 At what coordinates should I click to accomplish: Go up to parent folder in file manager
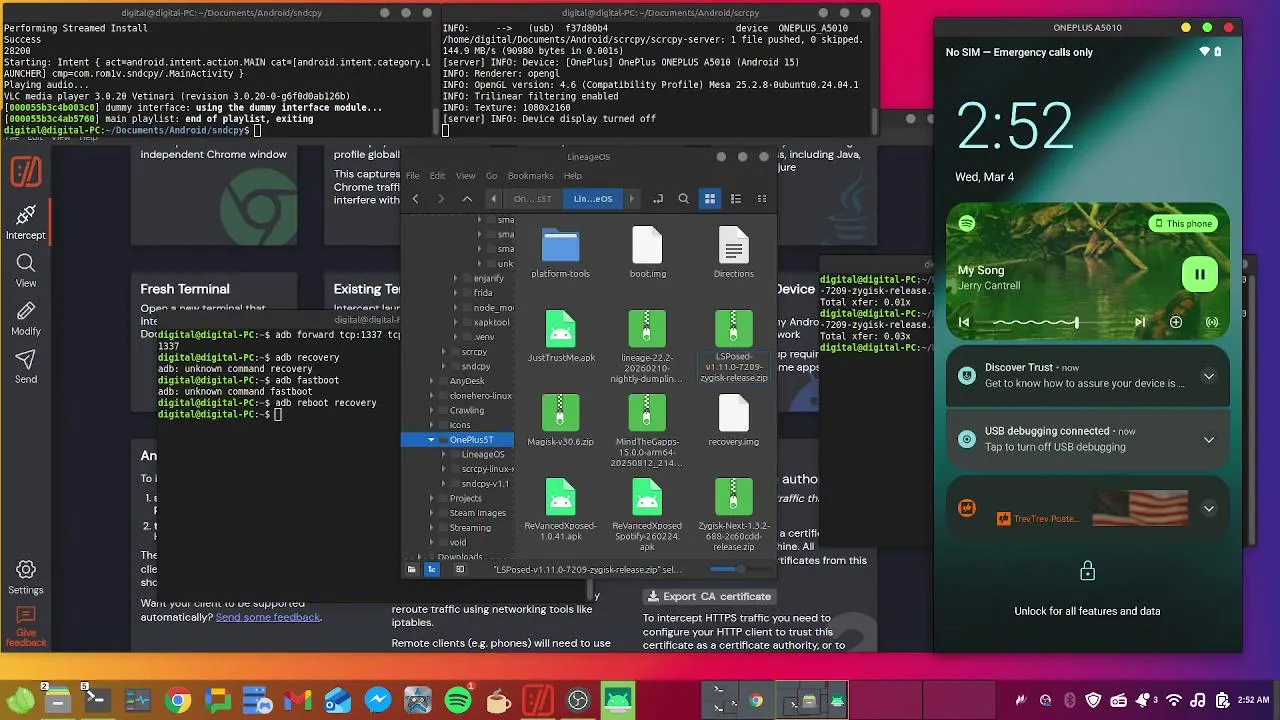(466, 199)
